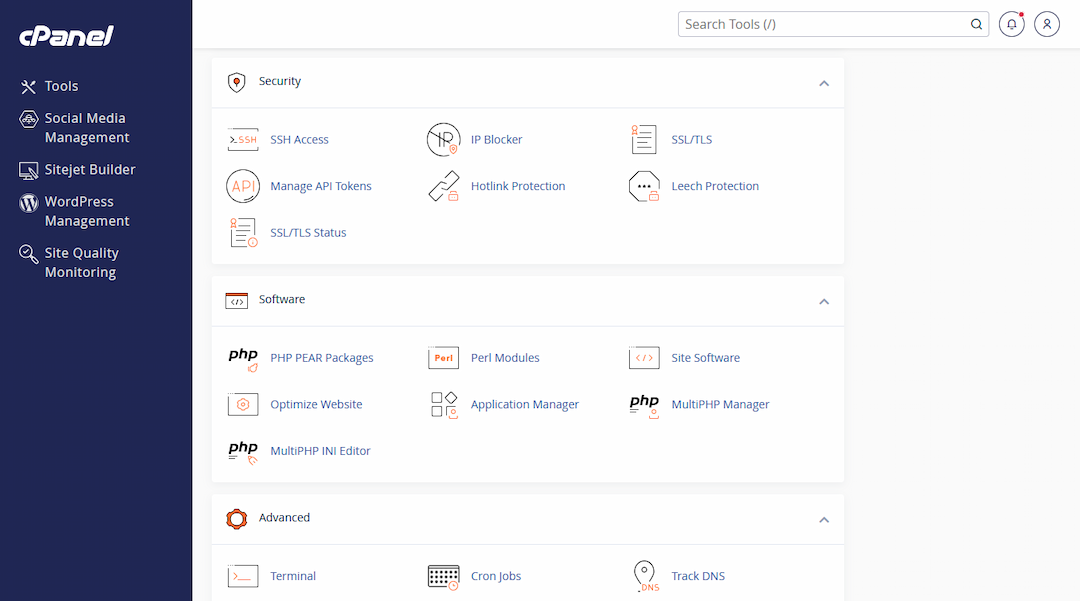
Task: Click the cPanel logo
Action: [66, 36]
